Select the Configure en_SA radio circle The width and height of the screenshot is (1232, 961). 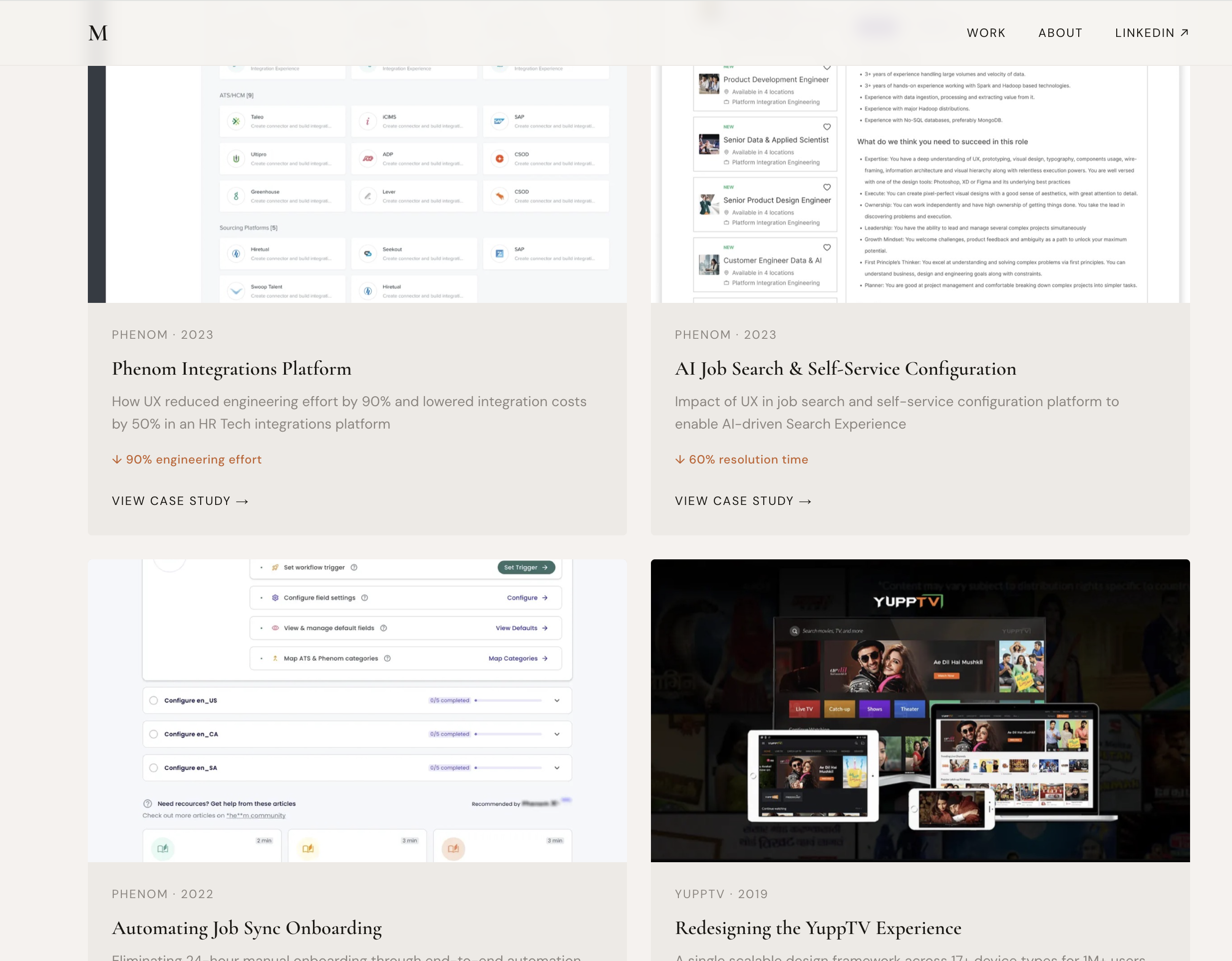click(153, 768)
